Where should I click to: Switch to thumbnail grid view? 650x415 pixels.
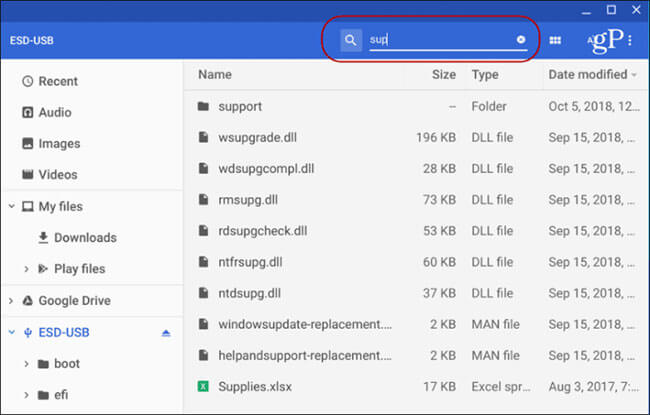point(555,40)
